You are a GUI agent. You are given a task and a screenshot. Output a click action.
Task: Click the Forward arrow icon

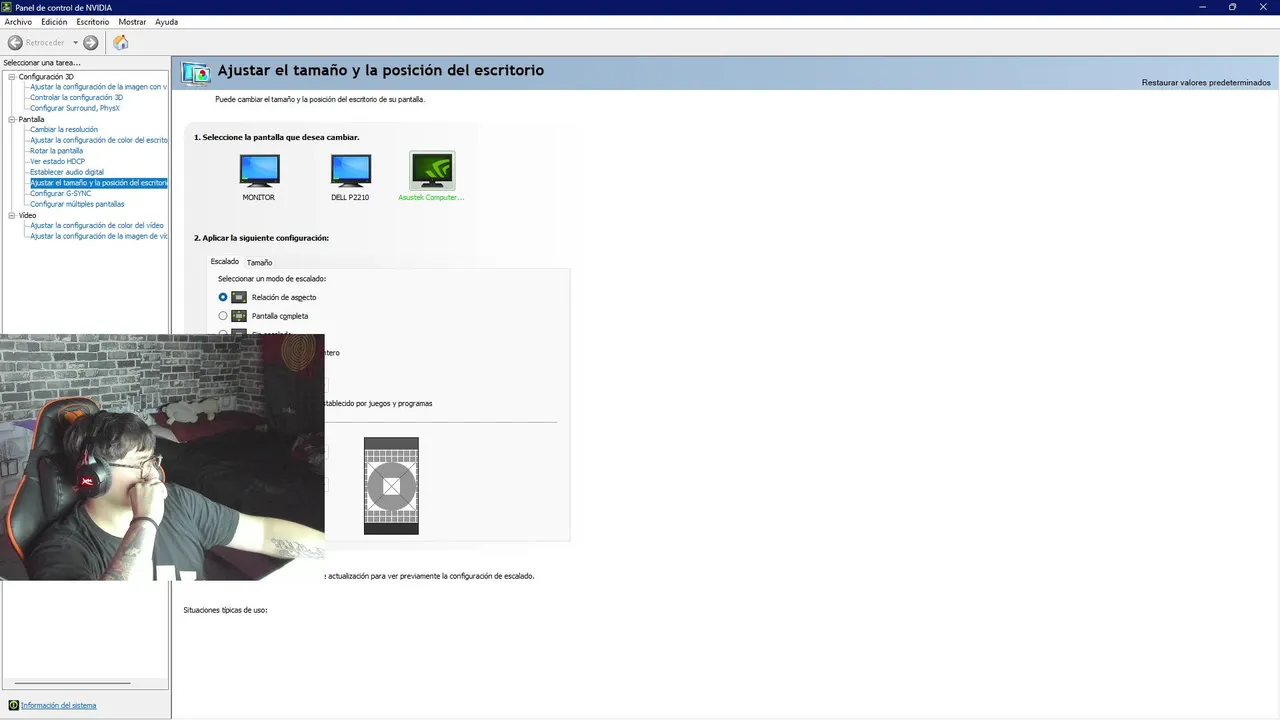pyautogui.click(x=91, y=43)
